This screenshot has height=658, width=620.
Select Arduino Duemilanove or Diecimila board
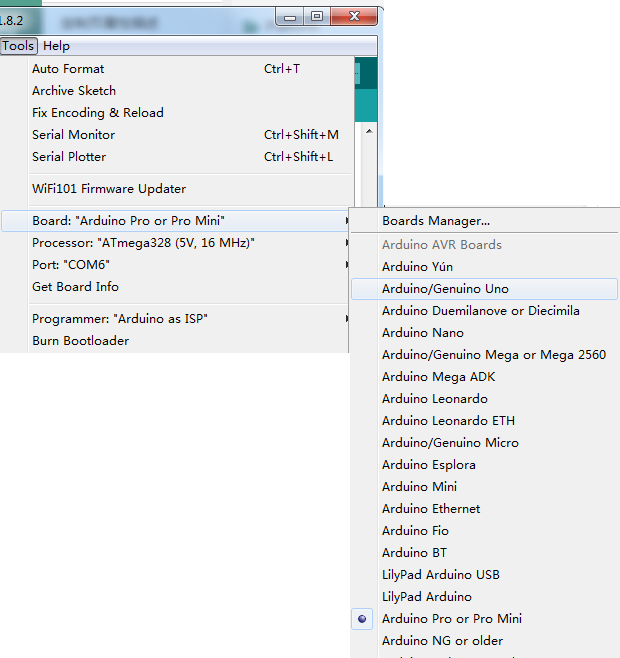tap(484, 311)
